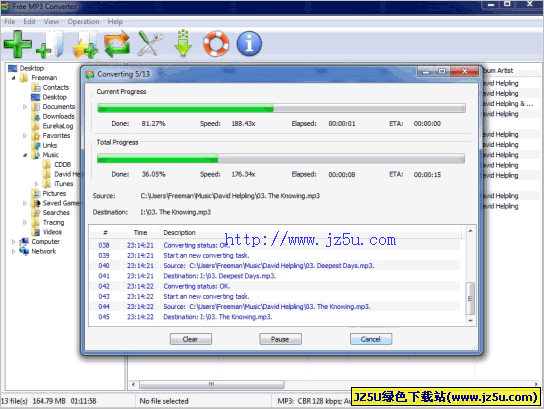Viewport: 544px width, 409px height.
Task: Click the Clear button in converting dialog
Action: pyautogui.click(x=190, y=339)
